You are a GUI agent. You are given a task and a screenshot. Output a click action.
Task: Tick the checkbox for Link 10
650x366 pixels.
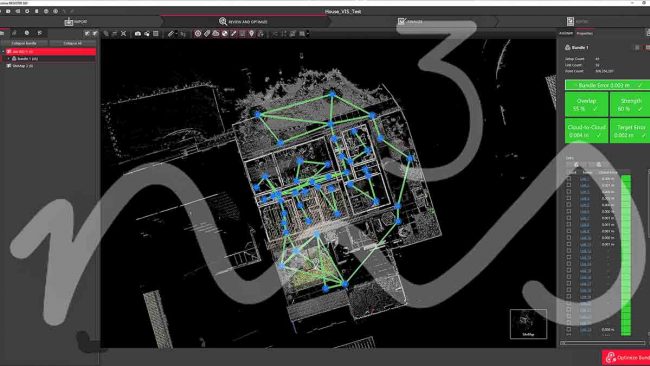click(x=569, y=238)
